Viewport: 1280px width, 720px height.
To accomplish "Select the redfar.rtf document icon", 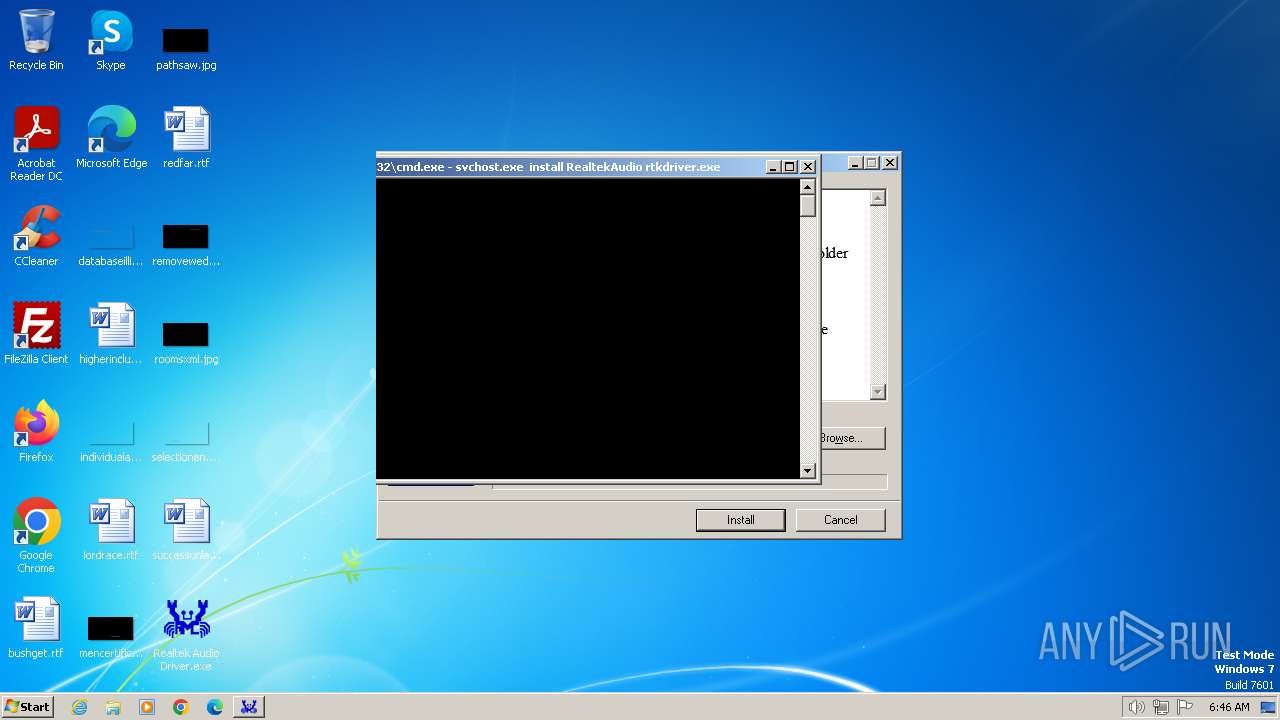I will (186, 138).
